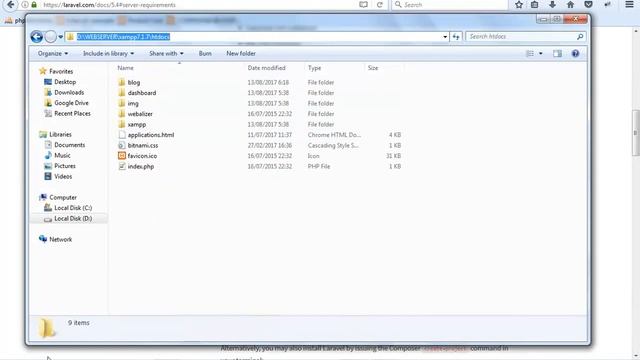Open Share with menu
This screenshot has width=640, height=360.
[166, 53]
